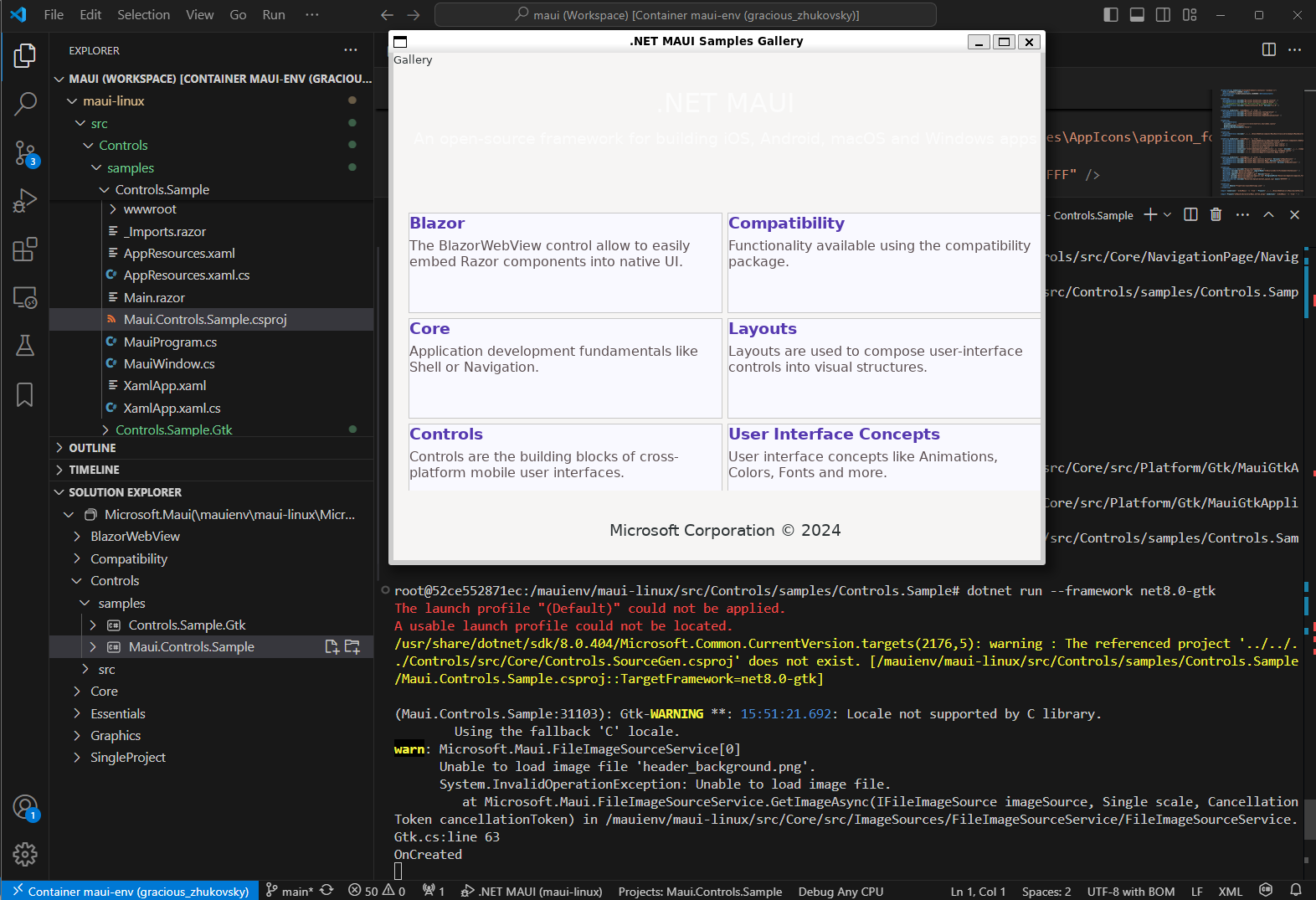Open Core samples in Gallery window

pos(565,368)
